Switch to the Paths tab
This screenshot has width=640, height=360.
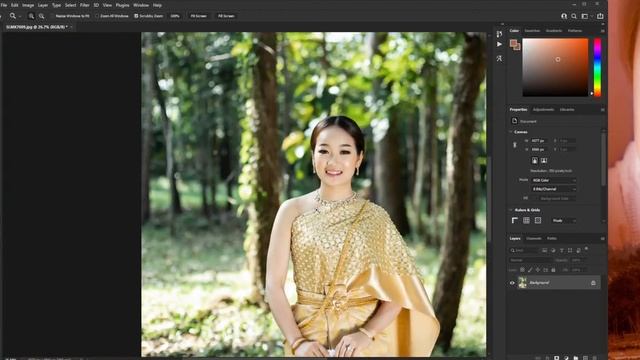click(x=551, y=238)
